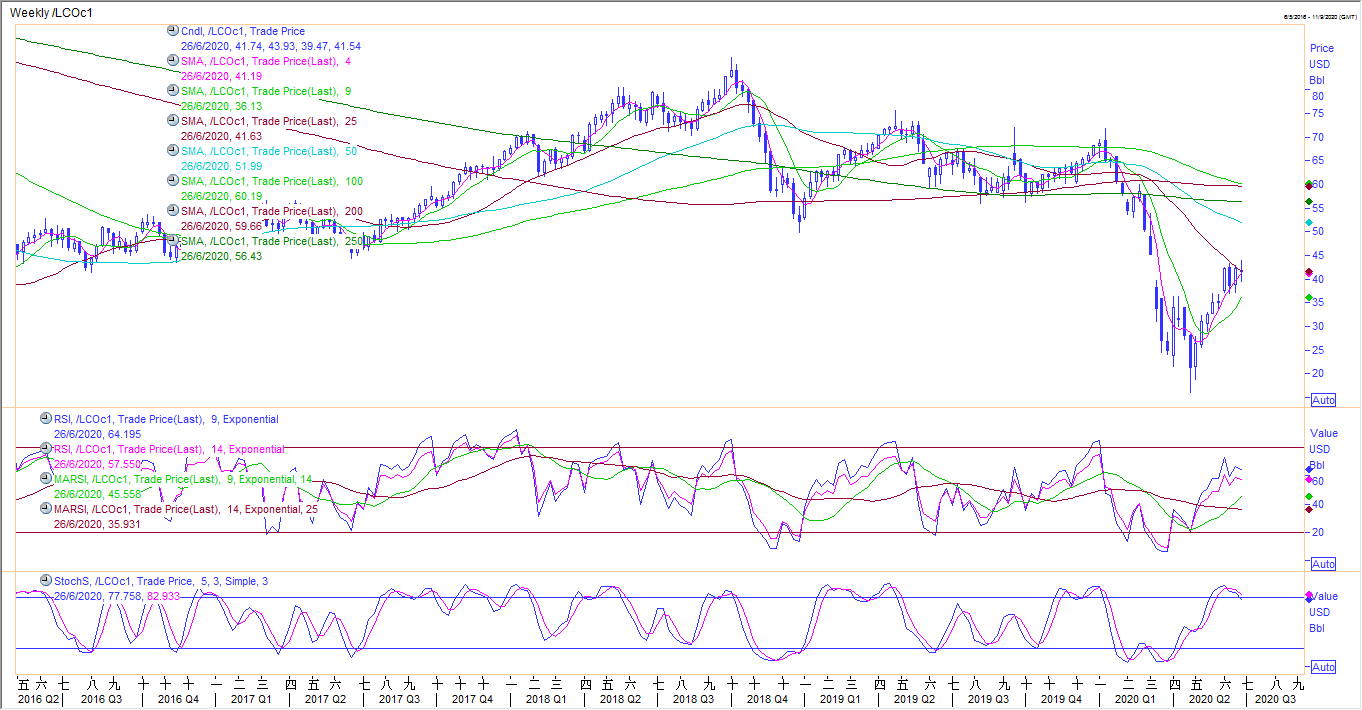
Task: Click the 'RSI ... 14, Exponential' legend label
Action: coord(169,450)
